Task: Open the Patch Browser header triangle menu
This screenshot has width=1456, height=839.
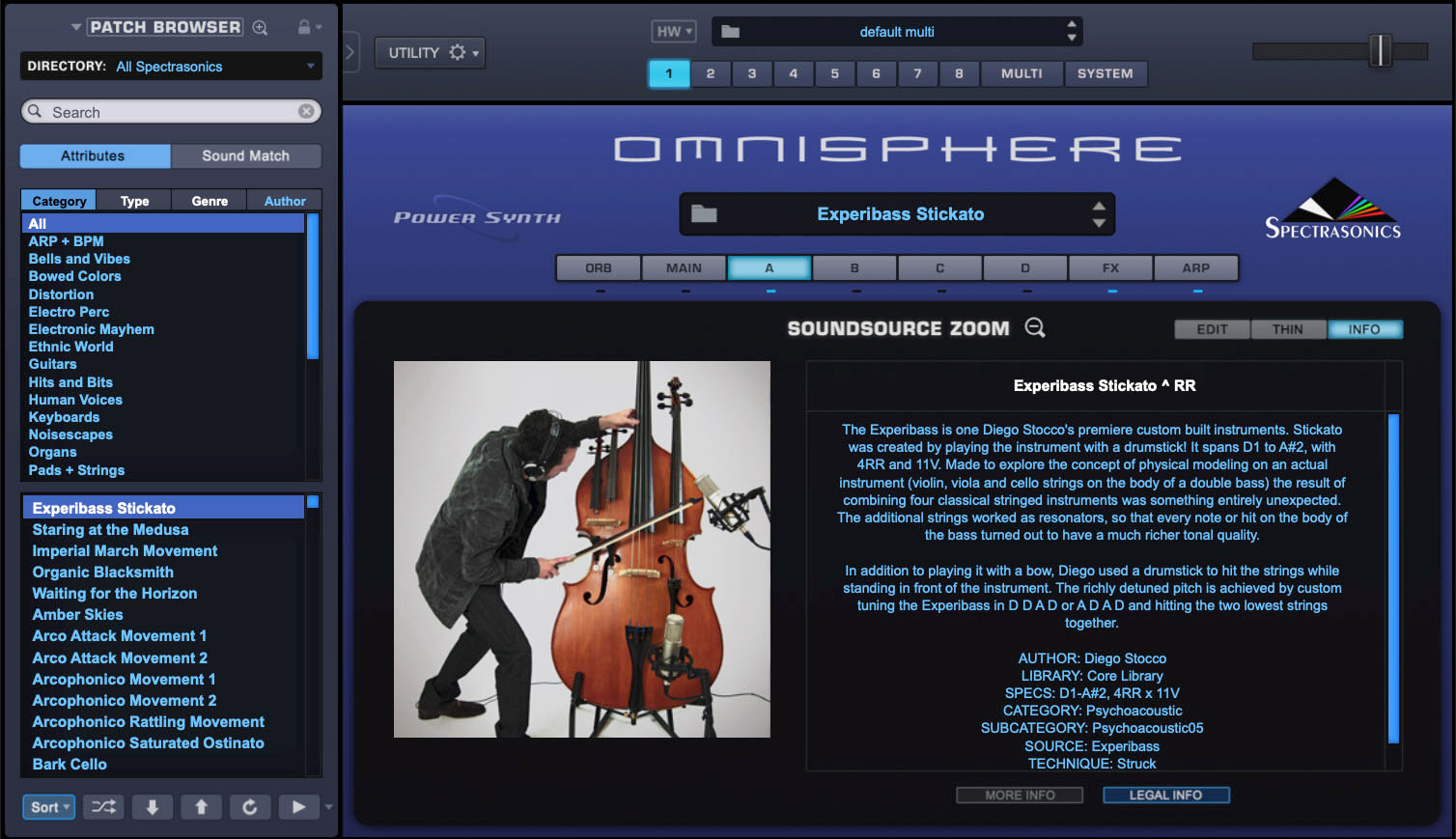Action: pyautogui.click(x=76, y=27)
